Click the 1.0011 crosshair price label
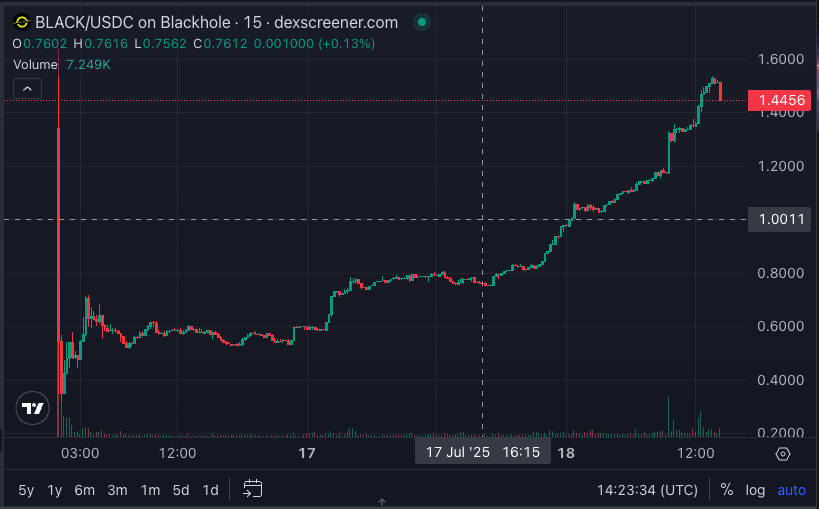 779,219
